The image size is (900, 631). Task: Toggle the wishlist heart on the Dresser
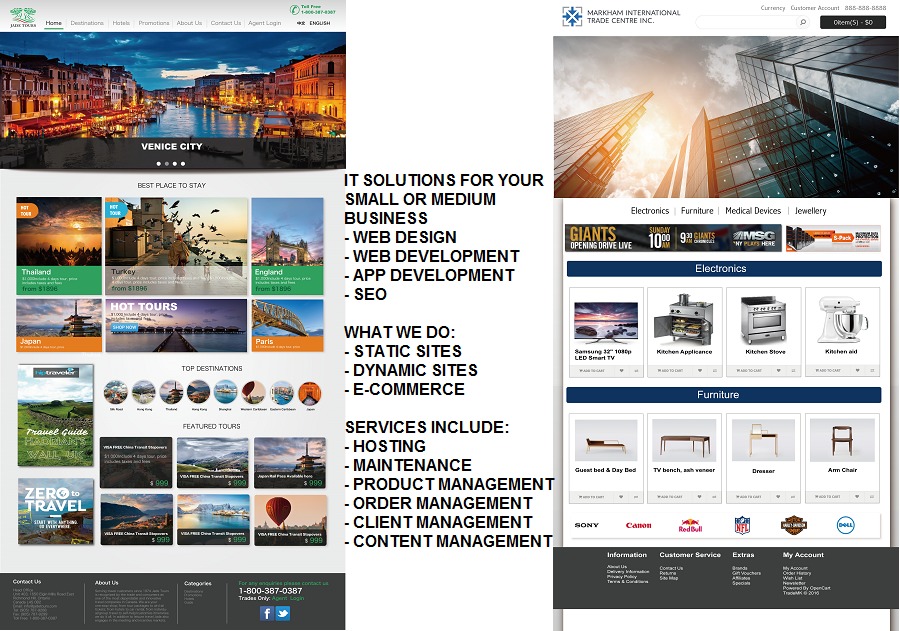[778, 496]
